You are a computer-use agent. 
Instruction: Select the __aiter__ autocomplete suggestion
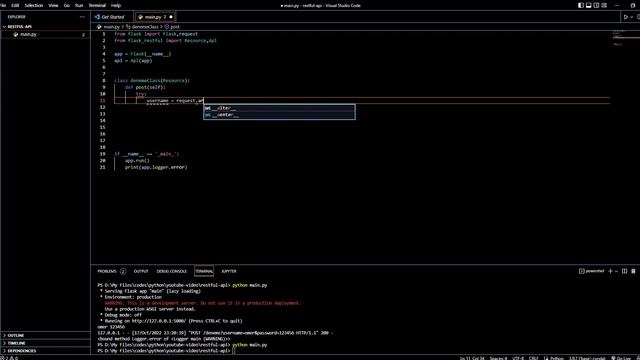coord(279,108)
